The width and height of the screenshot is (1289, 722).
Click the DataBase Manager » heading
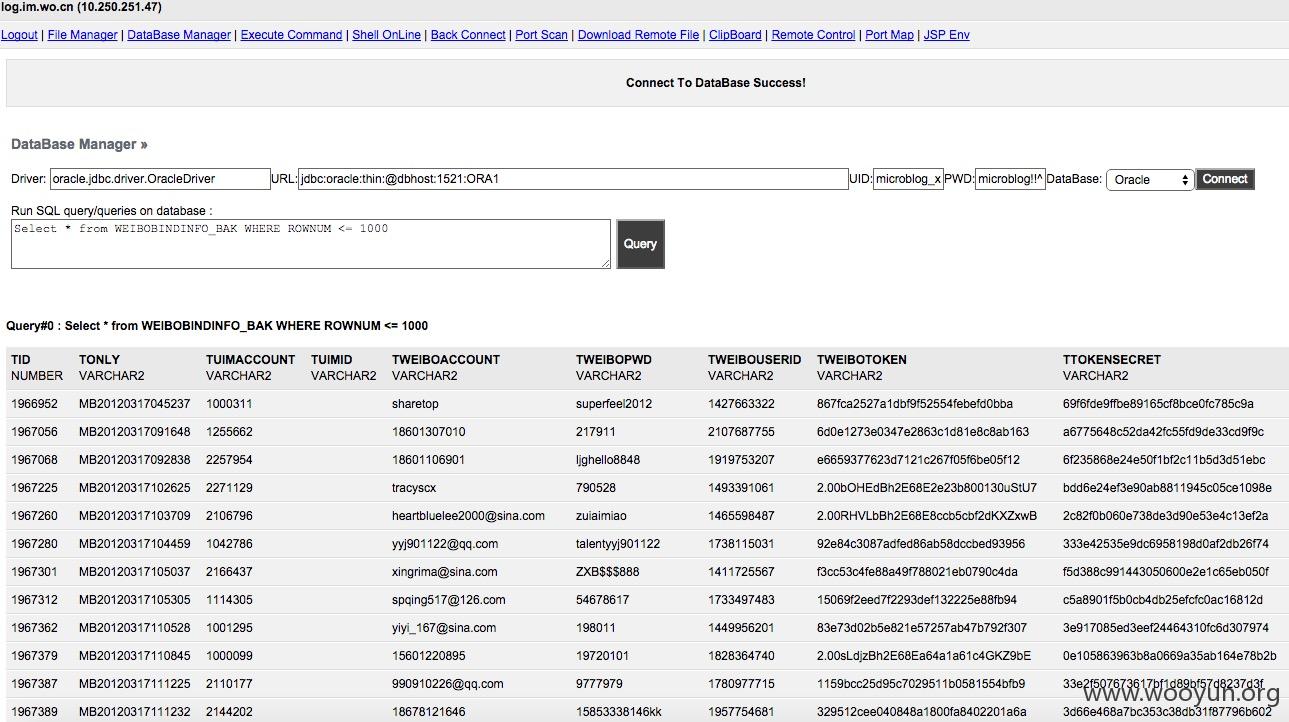79,144
